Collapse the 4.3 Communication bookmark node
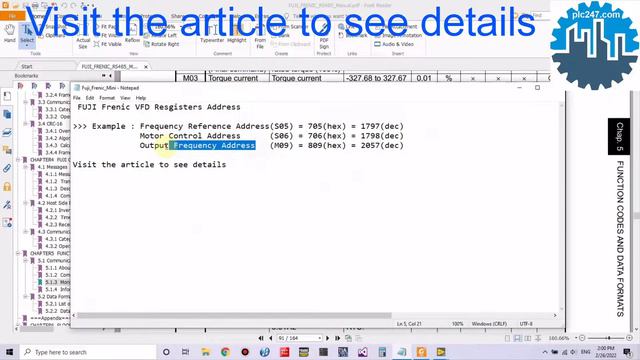 point(25,232)
